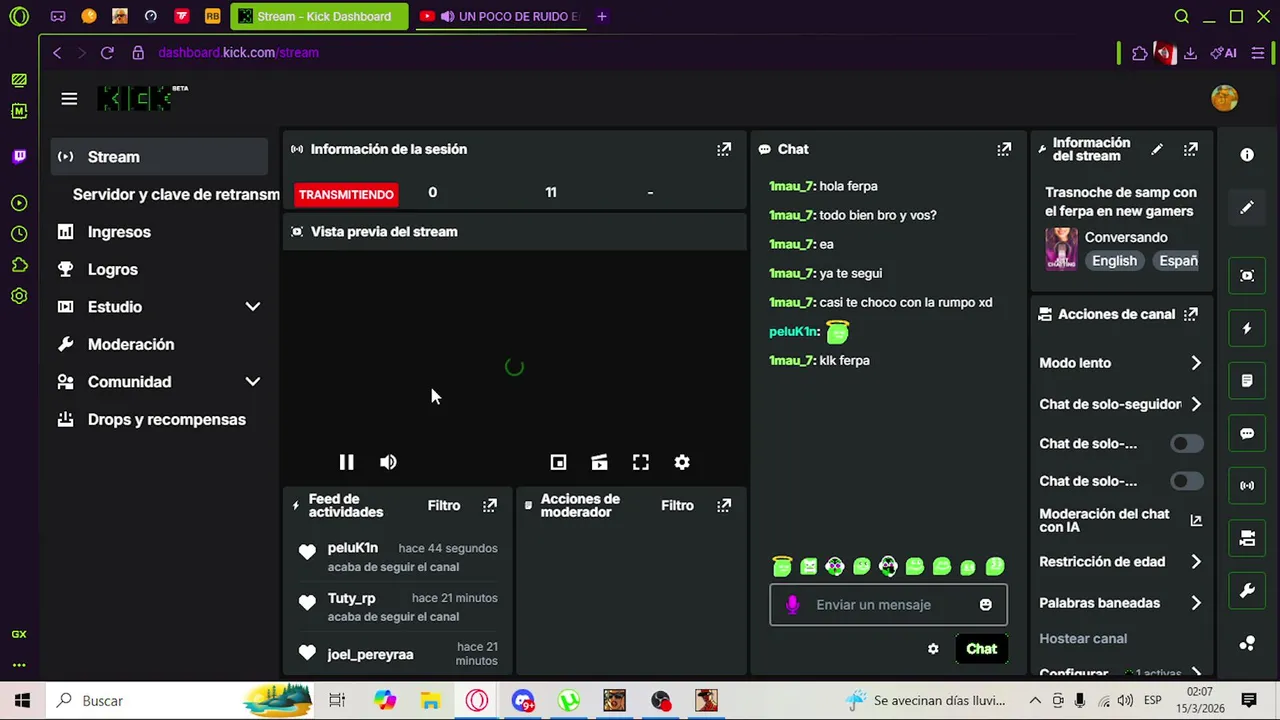Open peluK1n in the activity feed
The height and width of the screenshot is (720, 1280).
(x=352, y=548)
